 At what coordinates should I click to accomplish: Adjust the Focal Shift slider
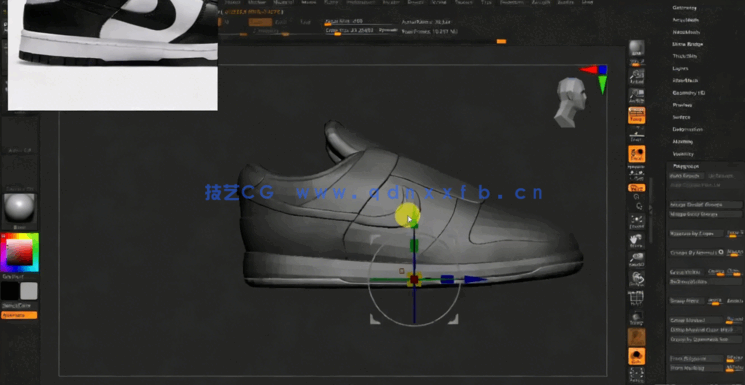pos(361,22)
